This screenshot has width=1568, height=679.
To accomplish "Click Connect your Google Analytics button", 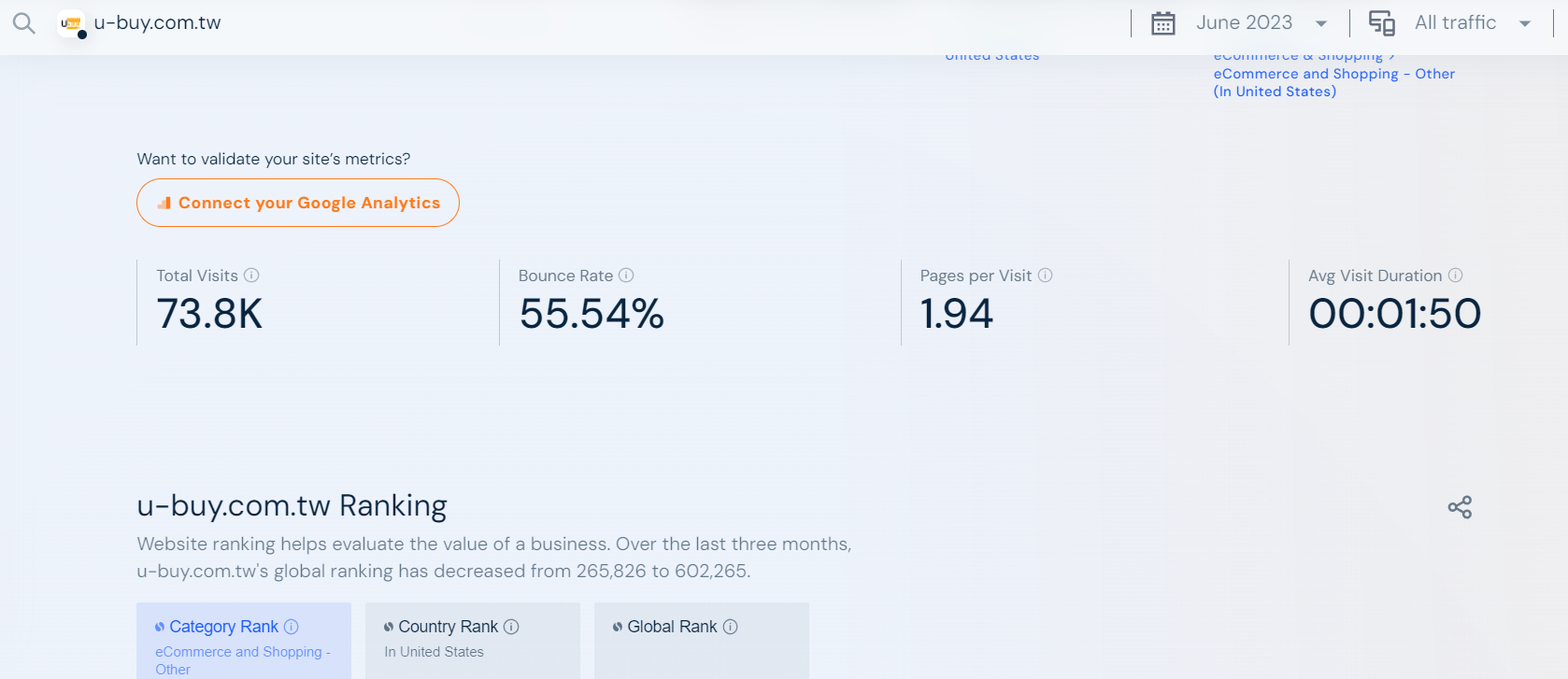I will (298, 203).
